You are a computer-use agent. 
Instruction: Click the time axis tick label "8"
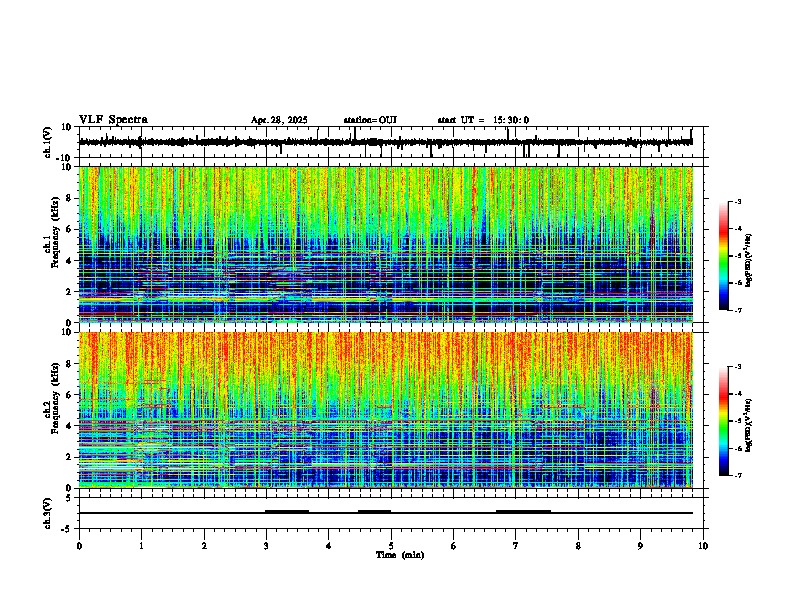(578, 546)
